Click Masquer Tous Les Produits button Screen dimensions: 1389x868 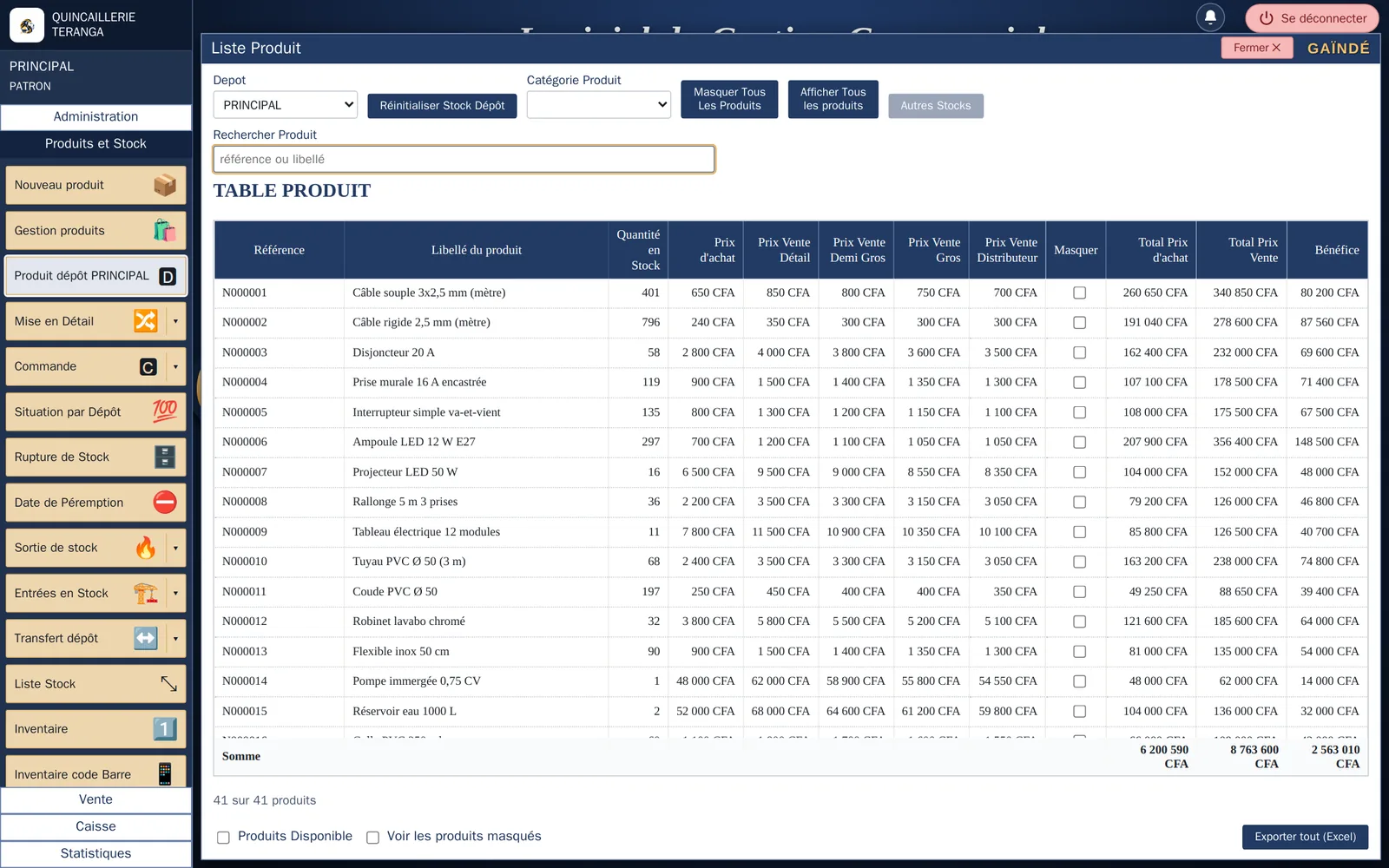(729, 99)
